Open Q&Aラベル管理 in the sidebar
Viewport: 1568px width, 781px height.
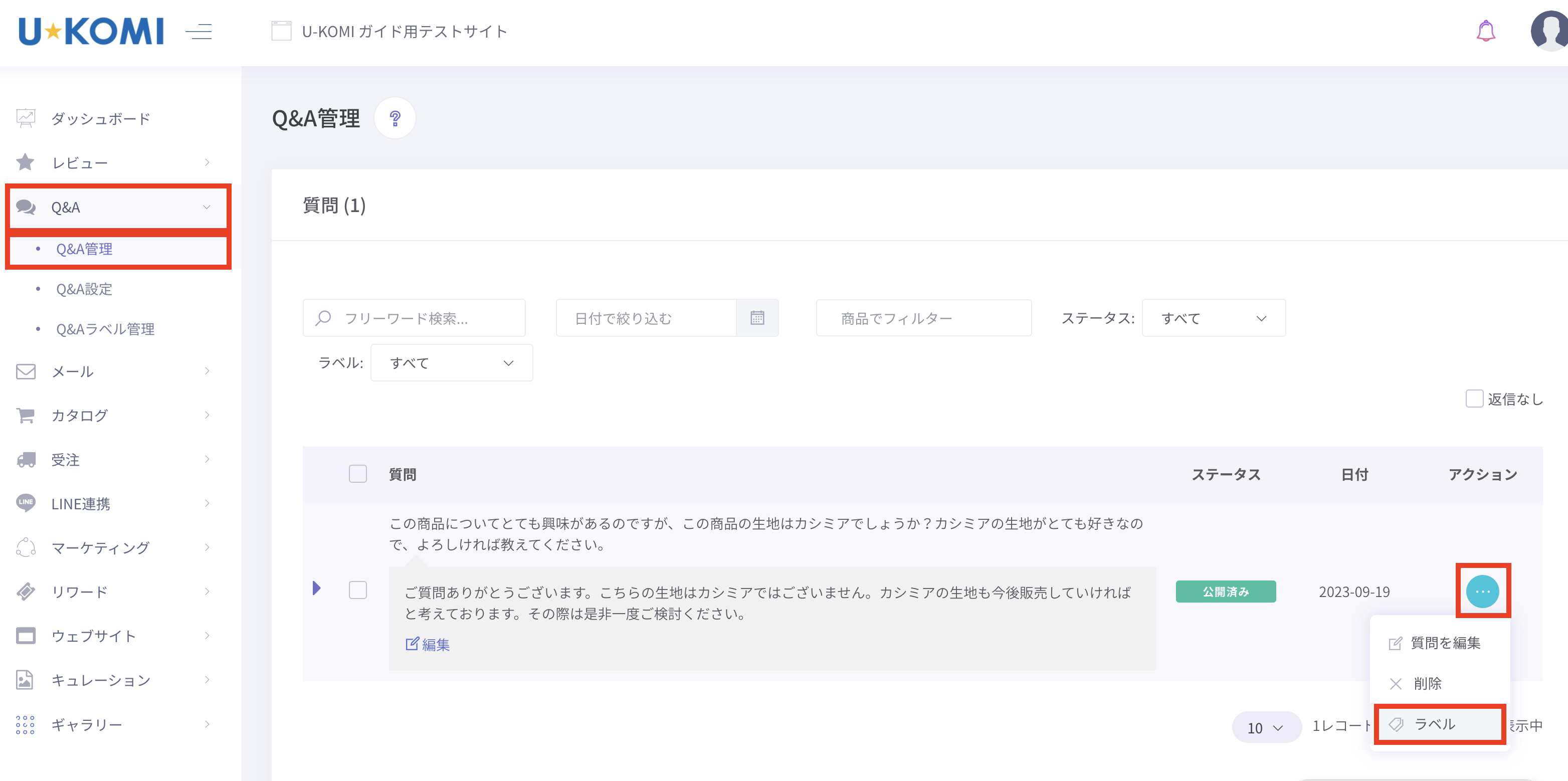tap(105, 329)
